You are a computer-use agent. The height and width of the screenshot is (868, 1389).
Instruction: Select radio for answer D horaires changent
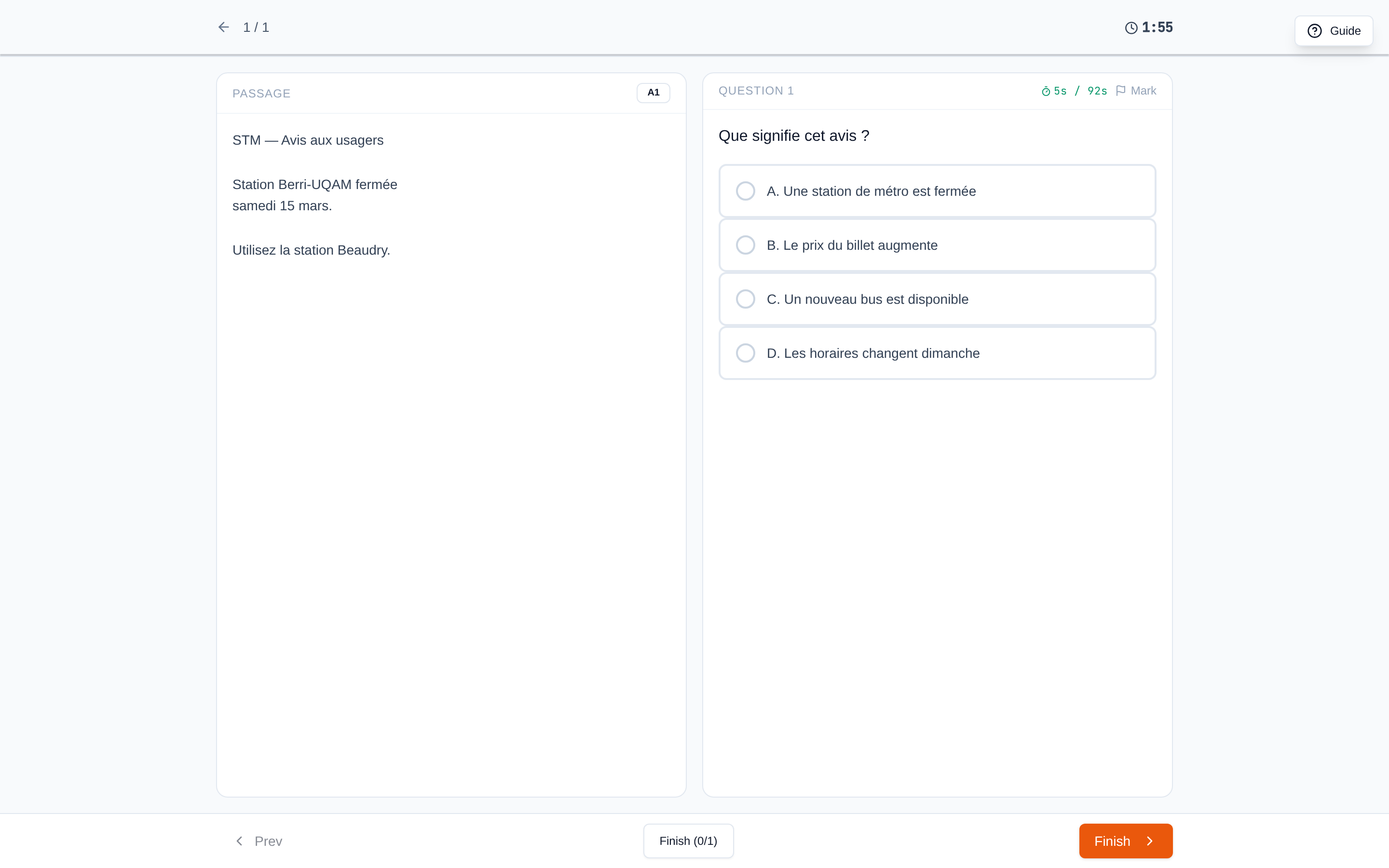[x=745, y=353]
